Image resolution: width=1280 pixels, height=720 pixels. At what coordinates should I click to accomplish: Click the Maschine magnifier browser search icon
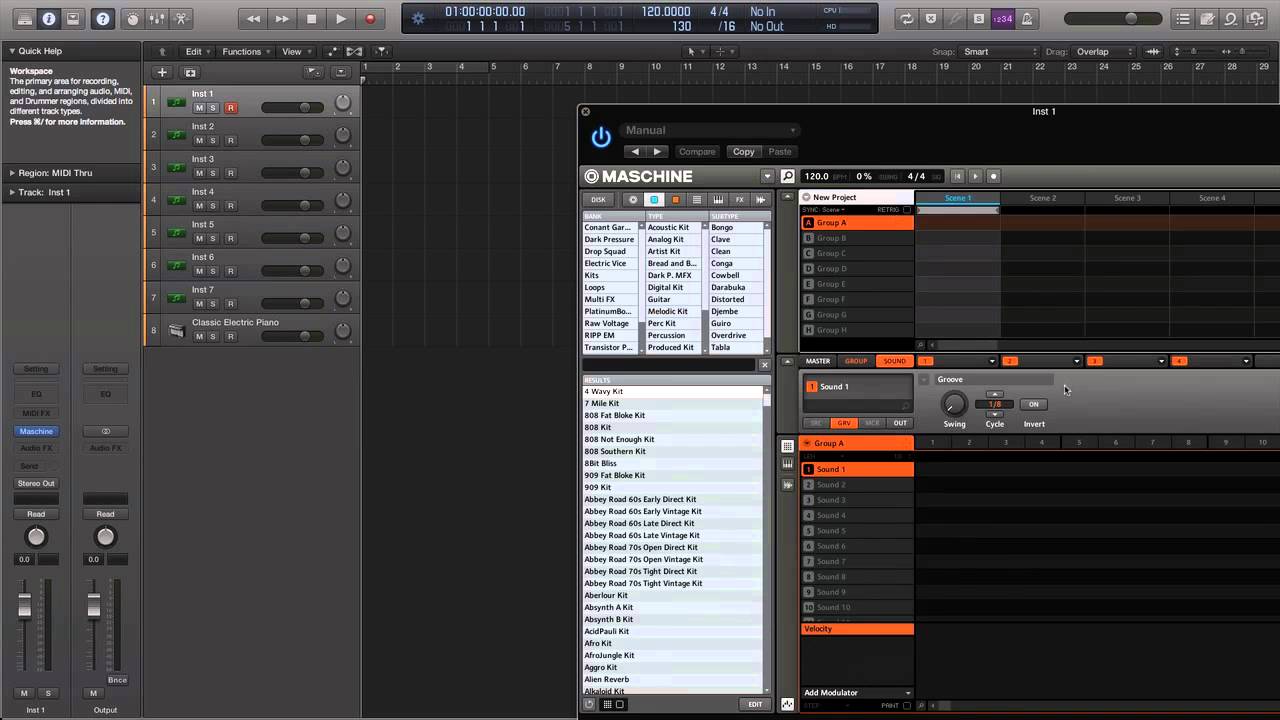point(788,176)
